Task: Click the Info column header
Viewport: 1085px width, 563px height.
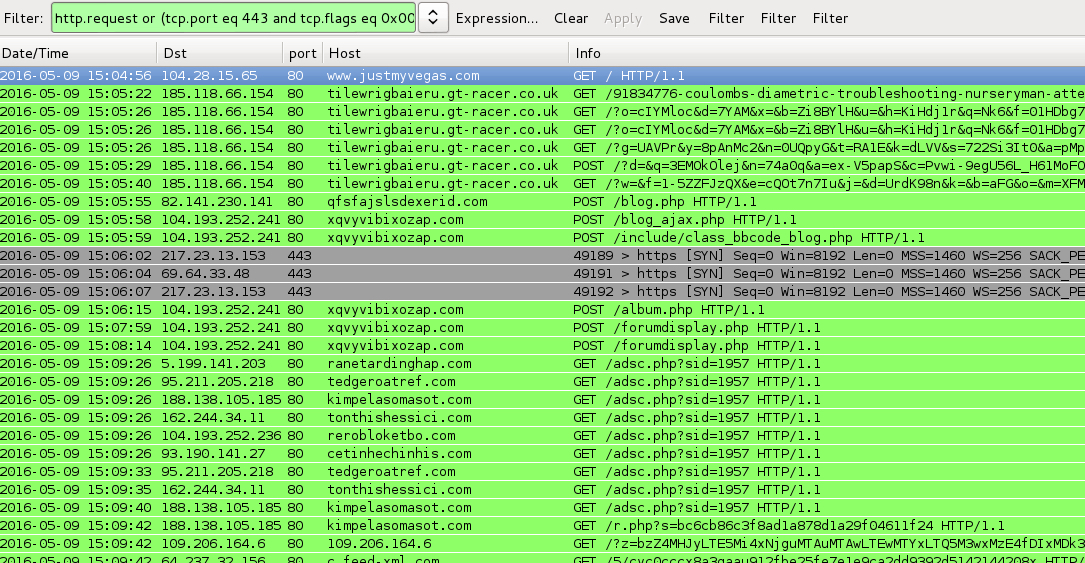Action: pyautogui.click(x=826, y=53)
